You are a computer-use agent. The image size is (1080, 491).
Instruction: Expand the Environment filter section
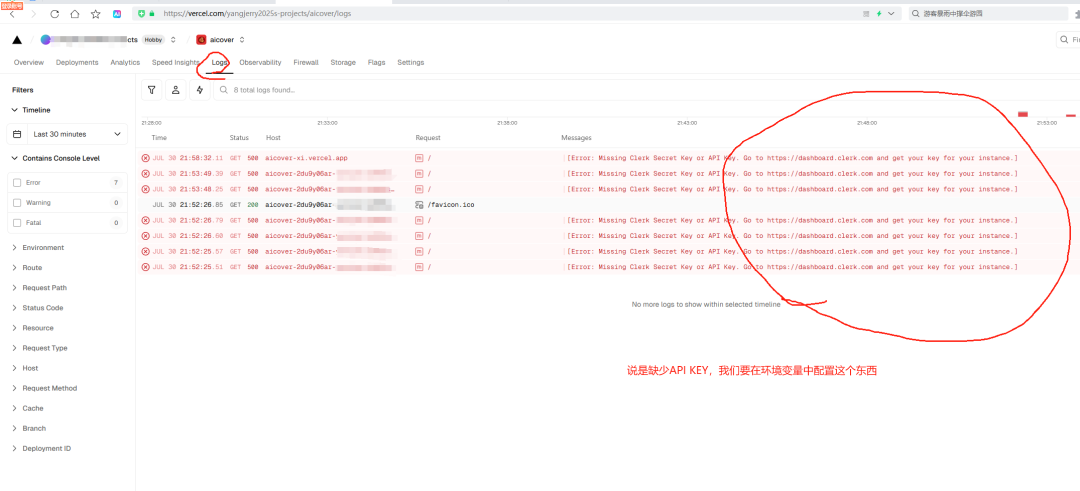pyautogui.click(x=43, y=248)
